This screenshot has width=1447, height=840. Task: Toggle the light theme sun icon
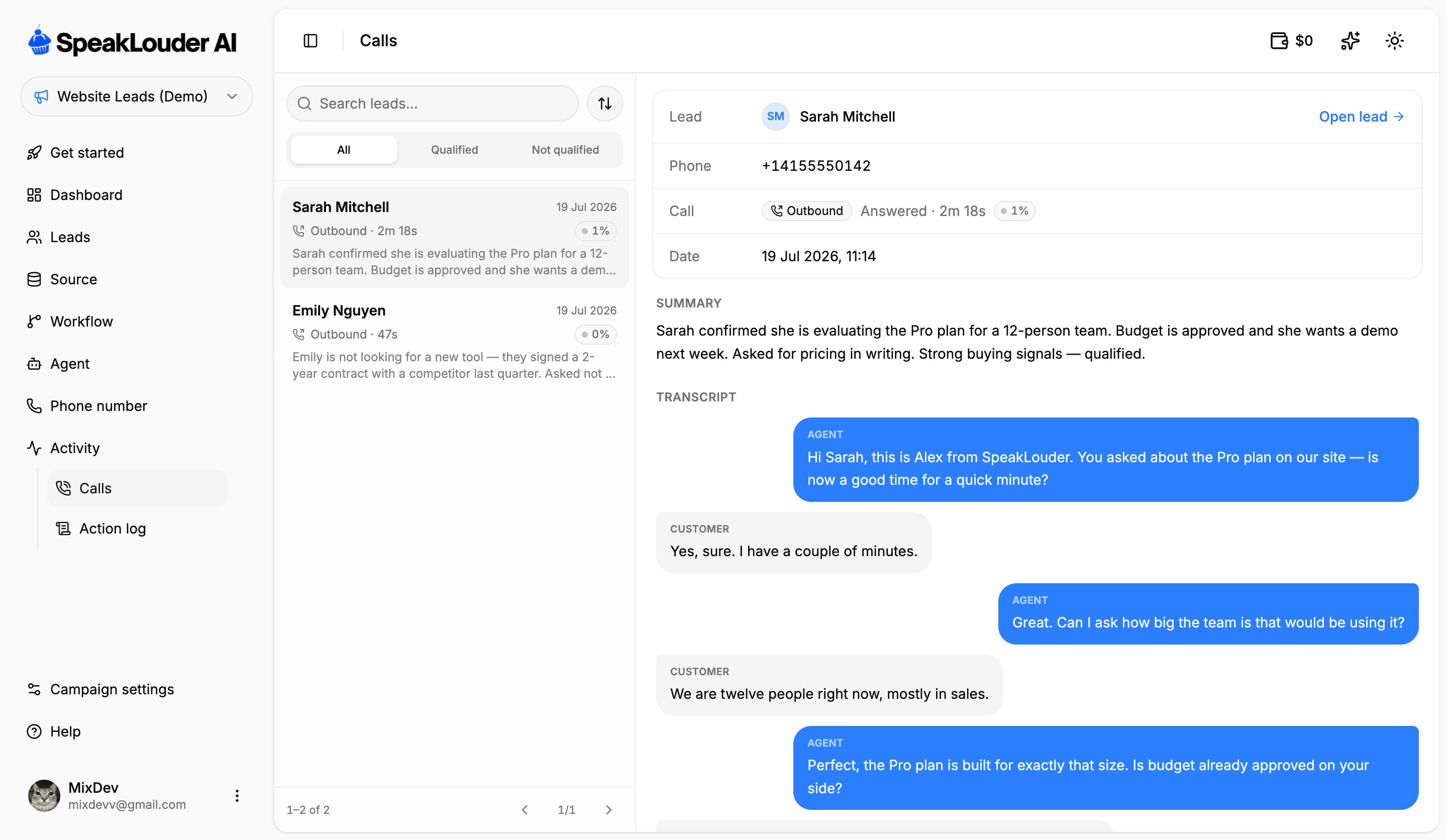click(1394, 41)
